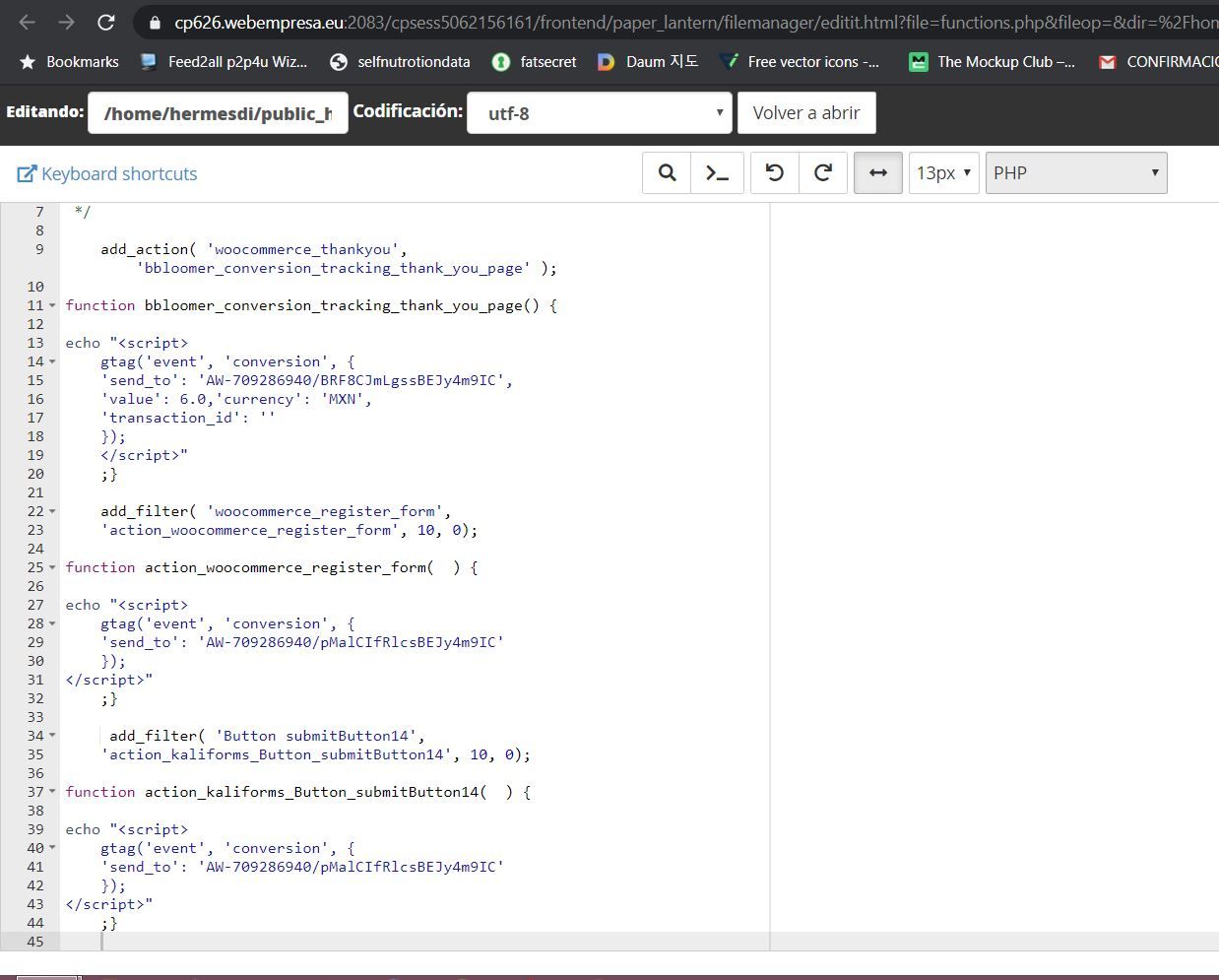Click 'echo "<script>' on line 27

click(x=126, y=605)
